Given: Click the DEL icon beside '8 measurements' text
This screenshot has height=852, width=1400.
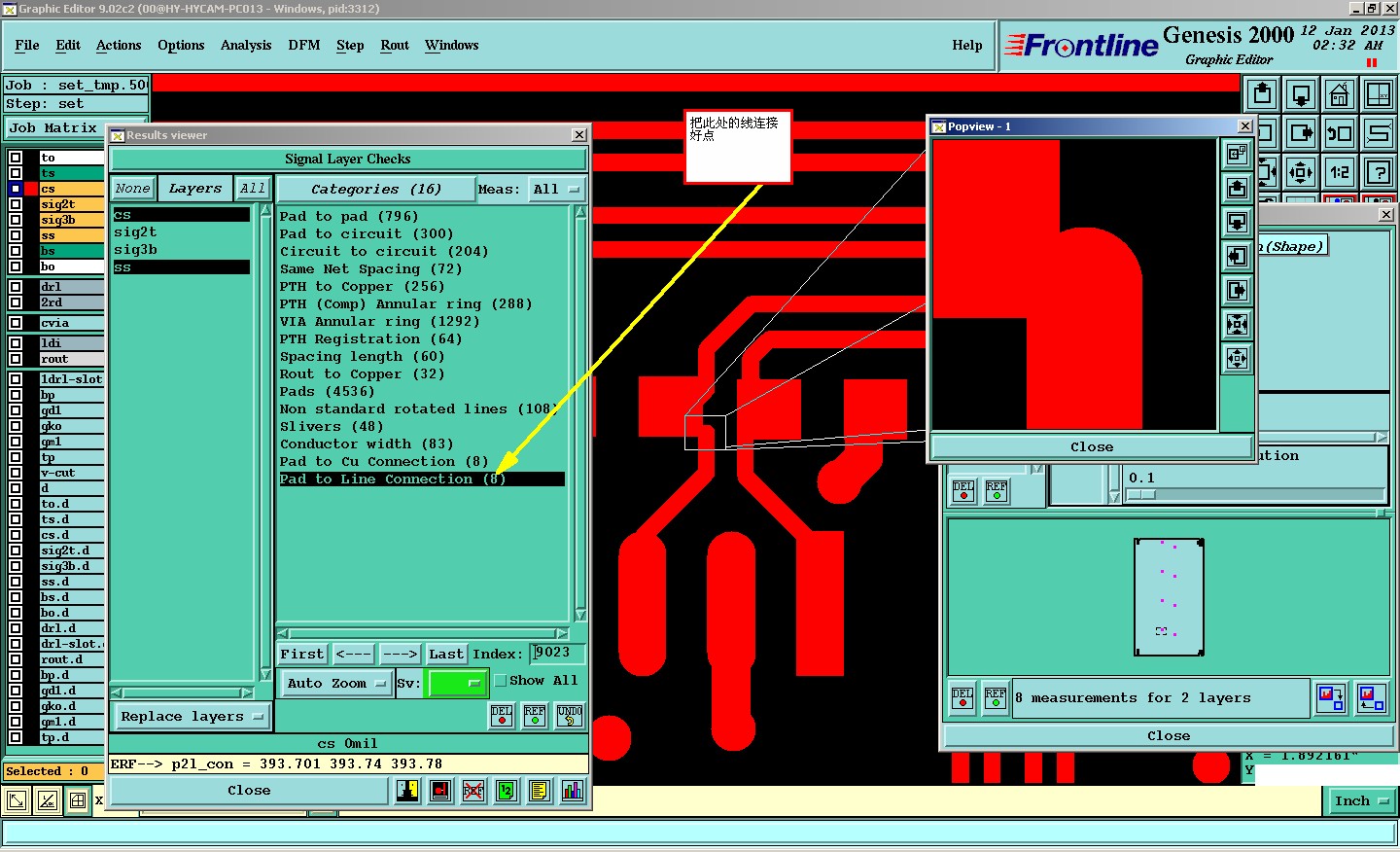Looking at the screenshot, I should point(962,698).
